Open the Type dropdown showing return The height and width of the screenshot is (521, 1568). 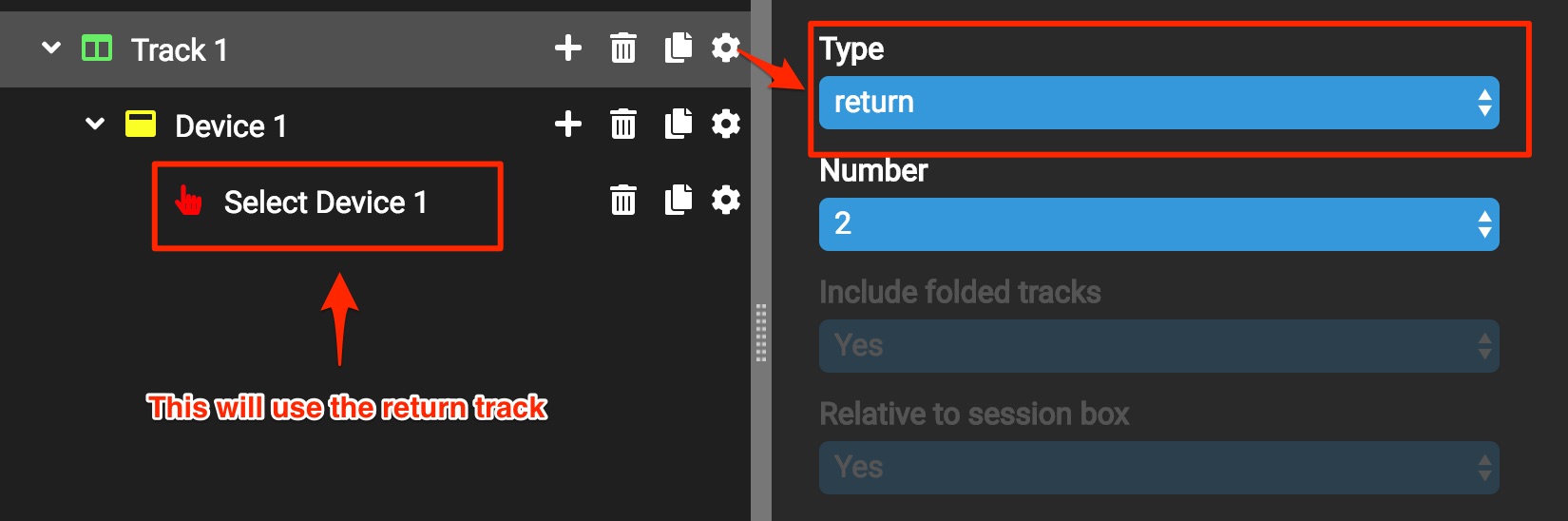tap(1158, 103)
